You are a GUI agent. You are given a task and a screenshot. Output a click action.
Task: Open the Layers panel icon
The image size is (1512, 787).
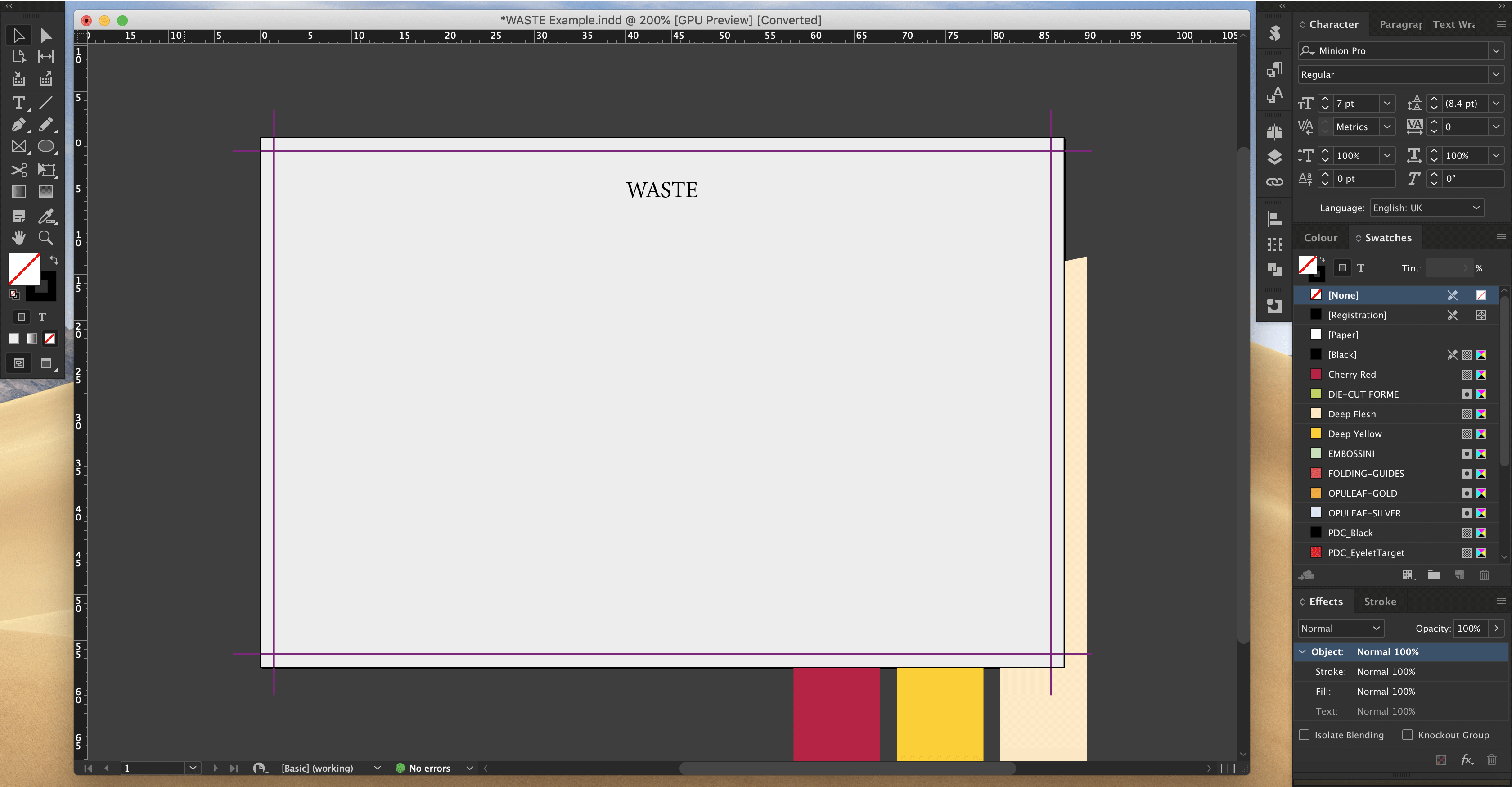tap(1274, 157)
